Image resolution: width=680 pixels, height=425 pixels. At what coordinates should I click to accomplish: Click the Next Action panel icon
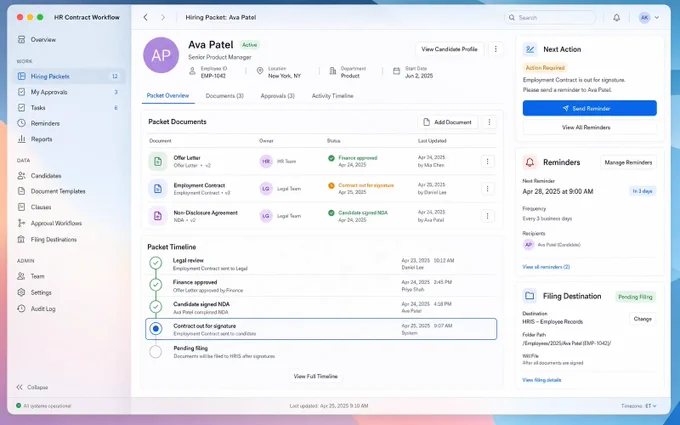coord(530,49)
